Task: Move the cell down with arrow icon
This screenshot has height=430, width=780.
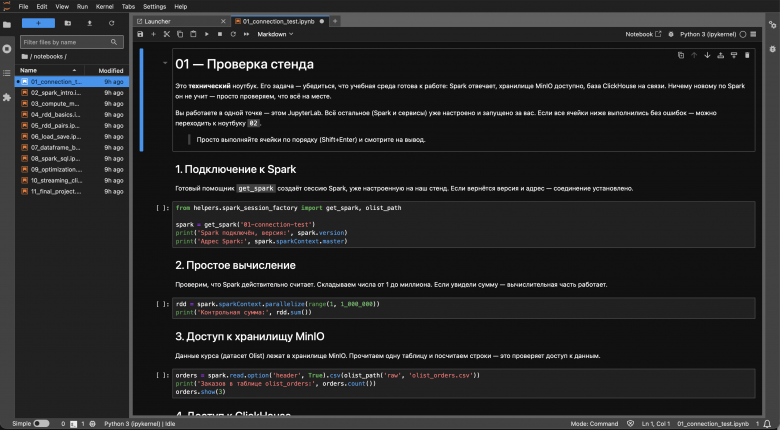Action: point(707,55)
